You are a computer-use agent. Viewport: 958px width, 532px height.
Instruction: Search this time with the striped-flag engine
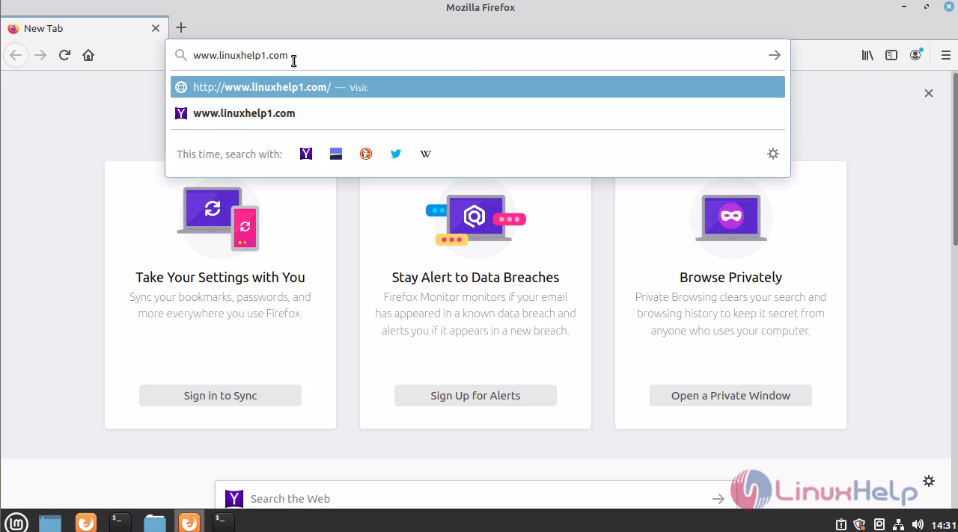pyautogui.click(x=335, y=154)
